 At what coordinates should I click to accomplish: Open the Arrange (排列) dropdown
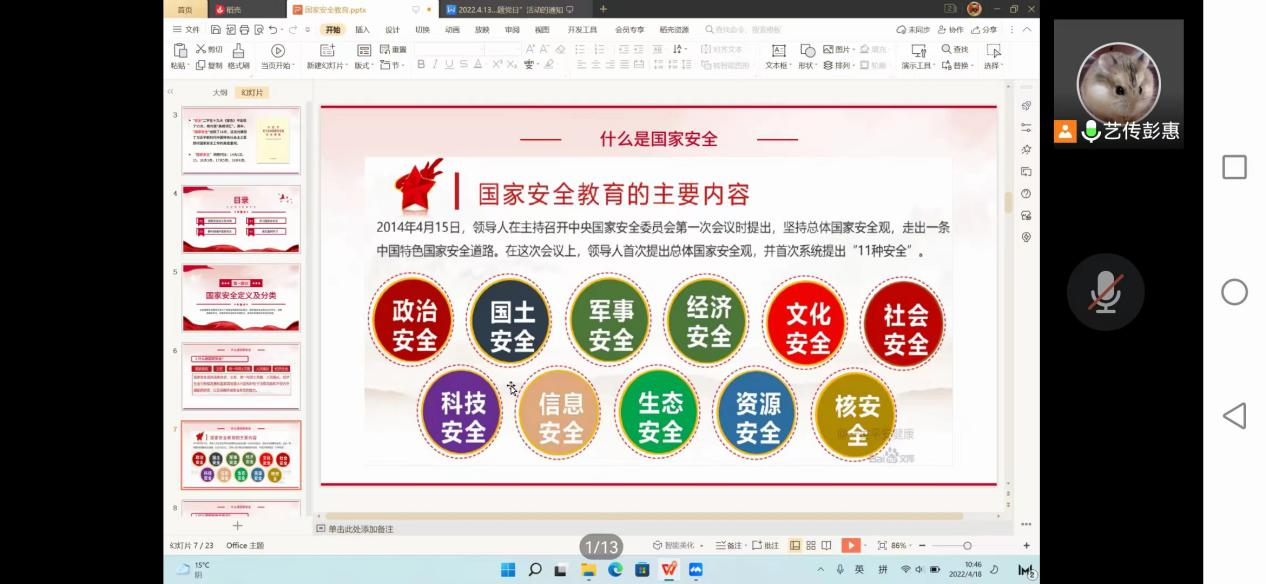pyautogui.click(x=838, y=65)
